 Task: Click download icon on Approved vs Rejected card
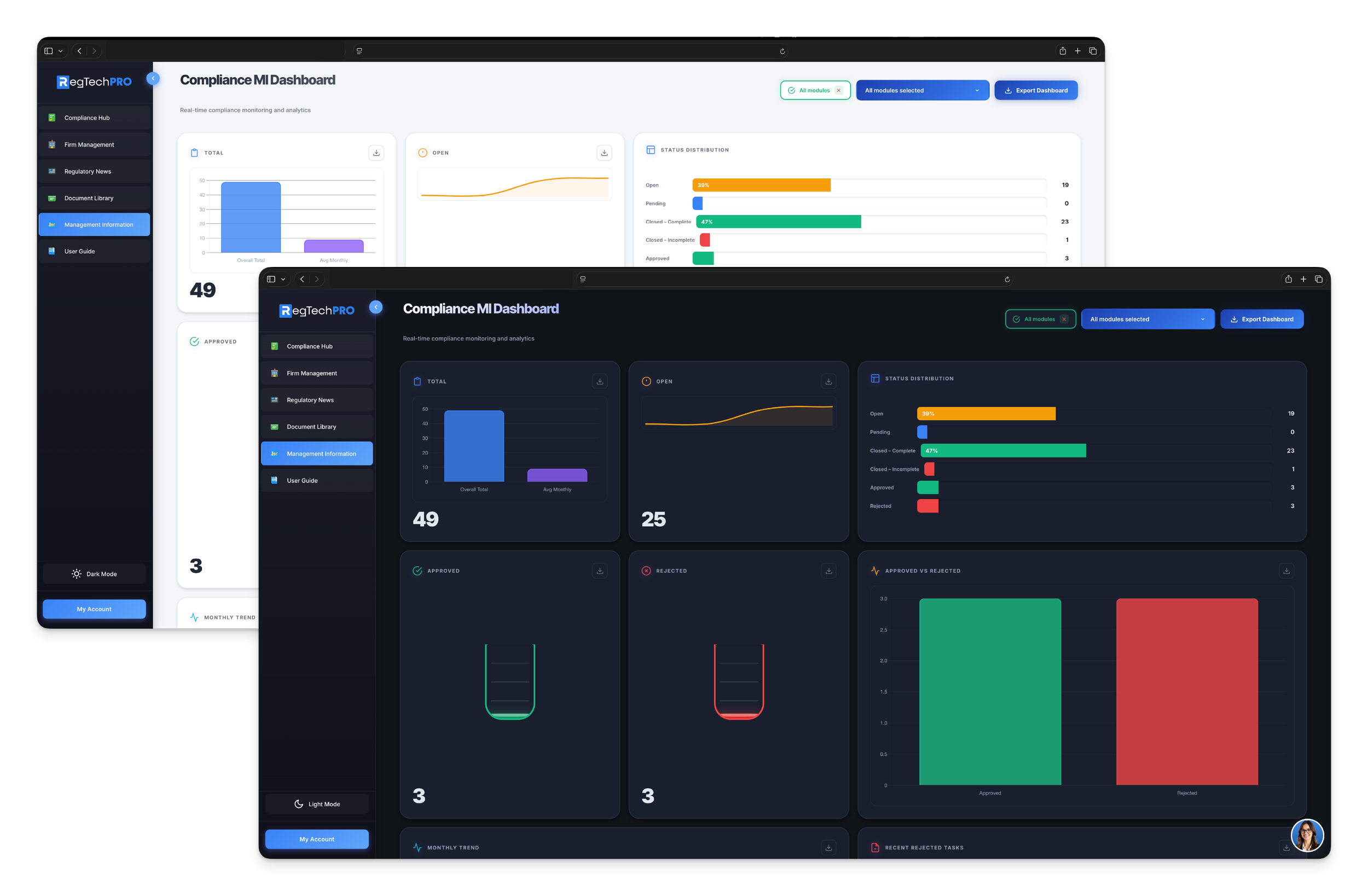coord(1286,571)
